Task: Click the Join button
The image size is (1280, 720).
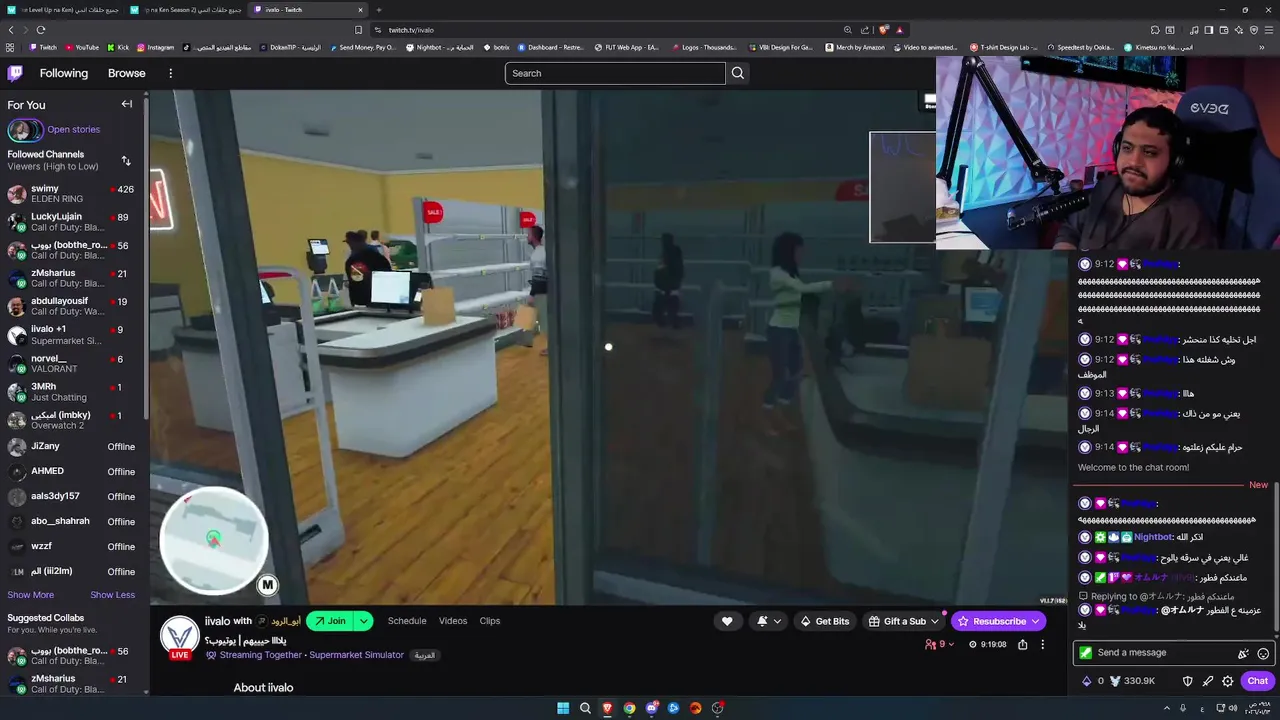Action: pos(331,621)
